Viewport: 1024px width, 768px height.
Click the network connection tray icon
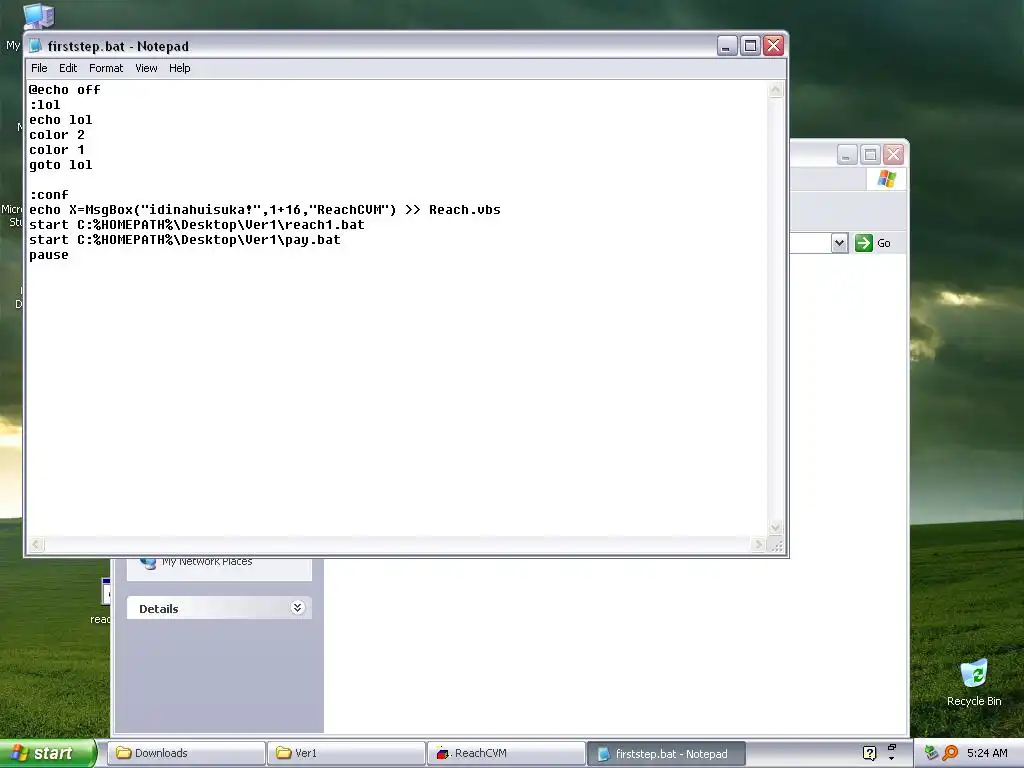coord(931,753)
